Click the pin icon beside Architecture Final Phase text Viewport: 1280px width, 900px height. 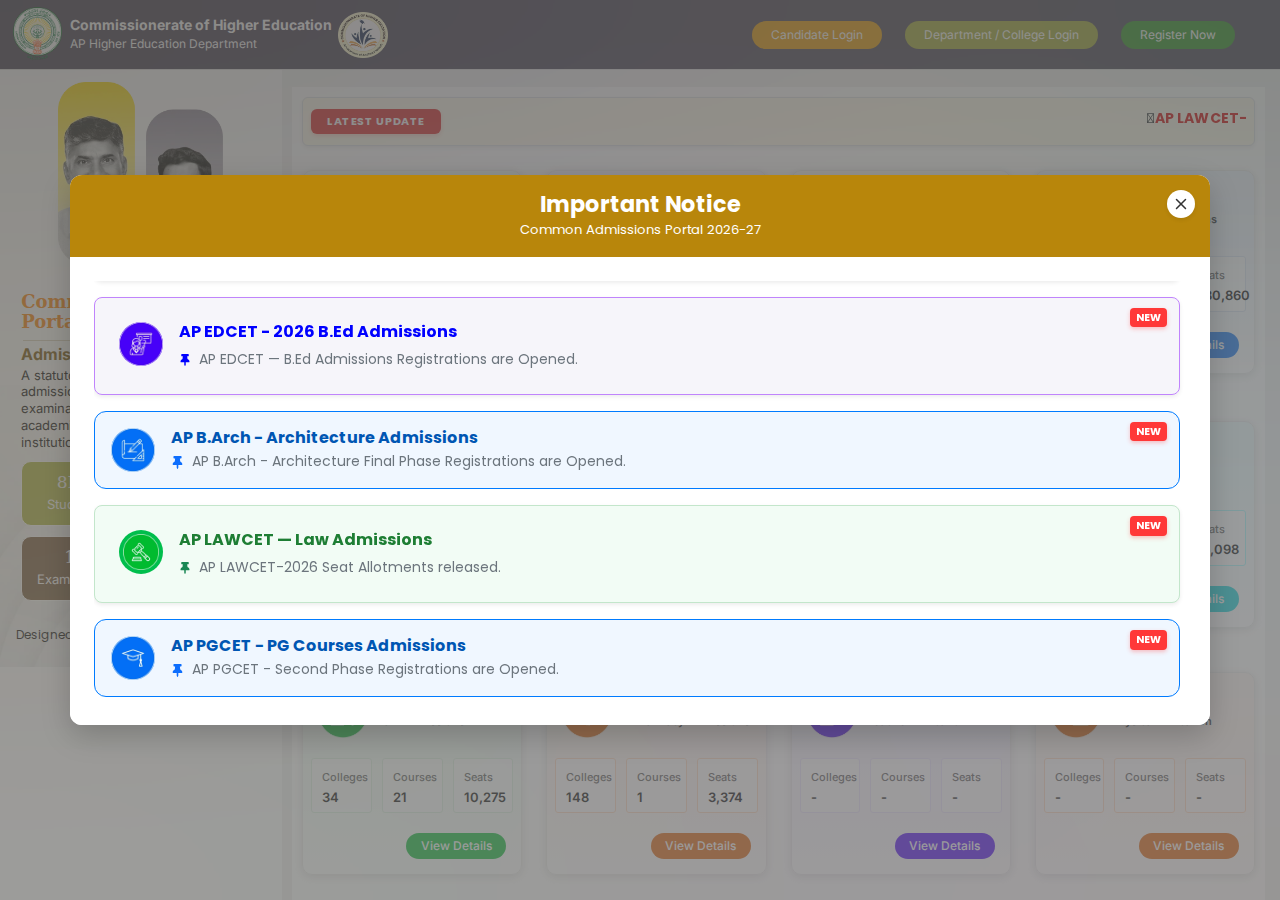(178, 462)
